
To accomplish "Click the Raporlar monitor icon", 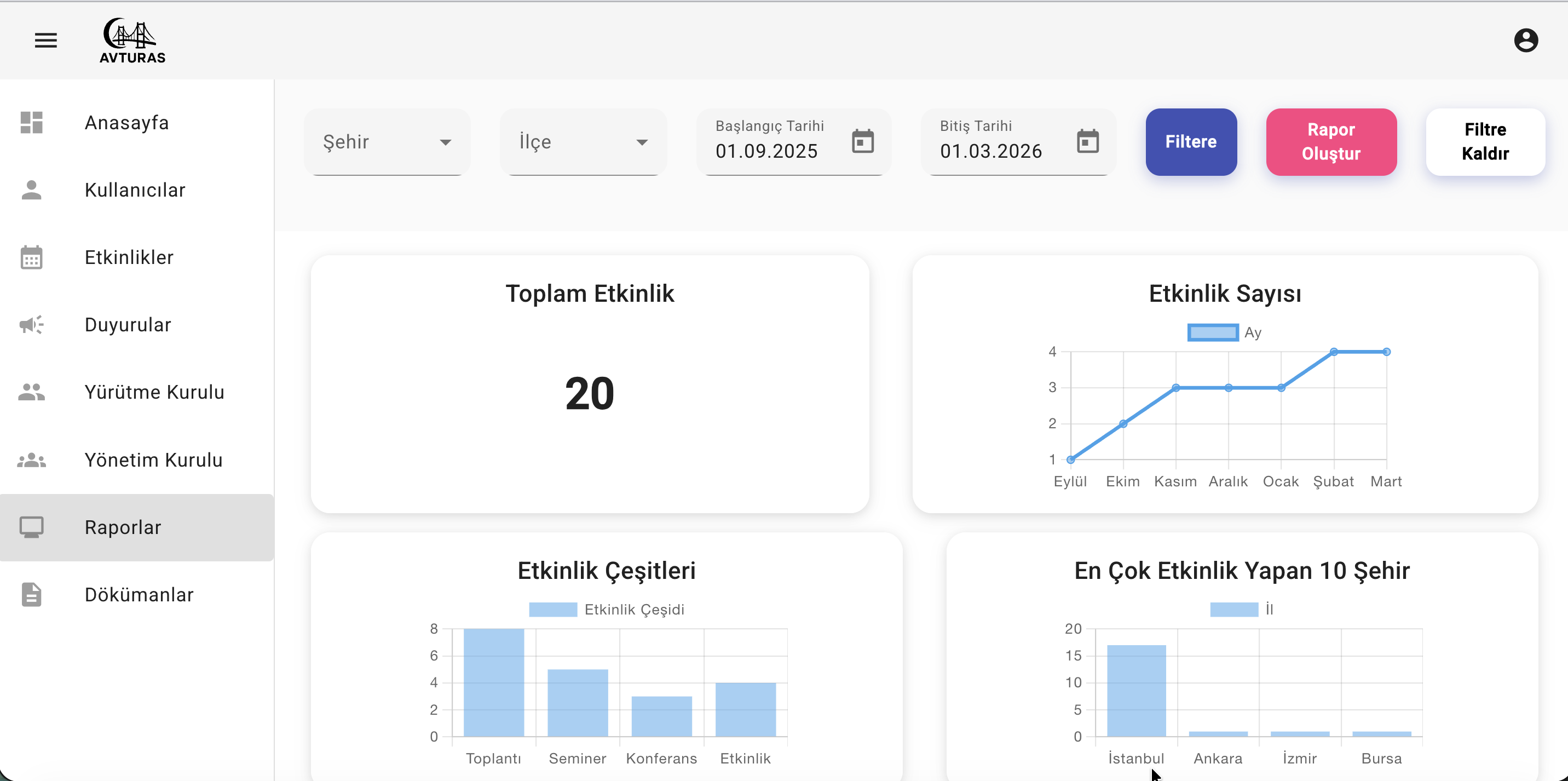I will 31,527.
